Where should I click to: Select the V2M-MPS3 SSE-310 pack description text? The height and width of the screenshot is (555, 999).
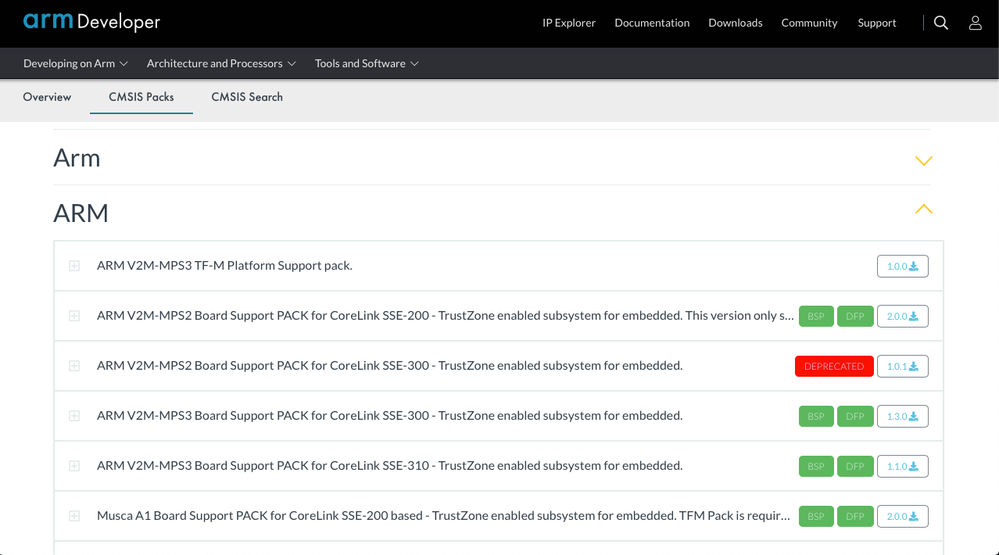click(389, 466)
